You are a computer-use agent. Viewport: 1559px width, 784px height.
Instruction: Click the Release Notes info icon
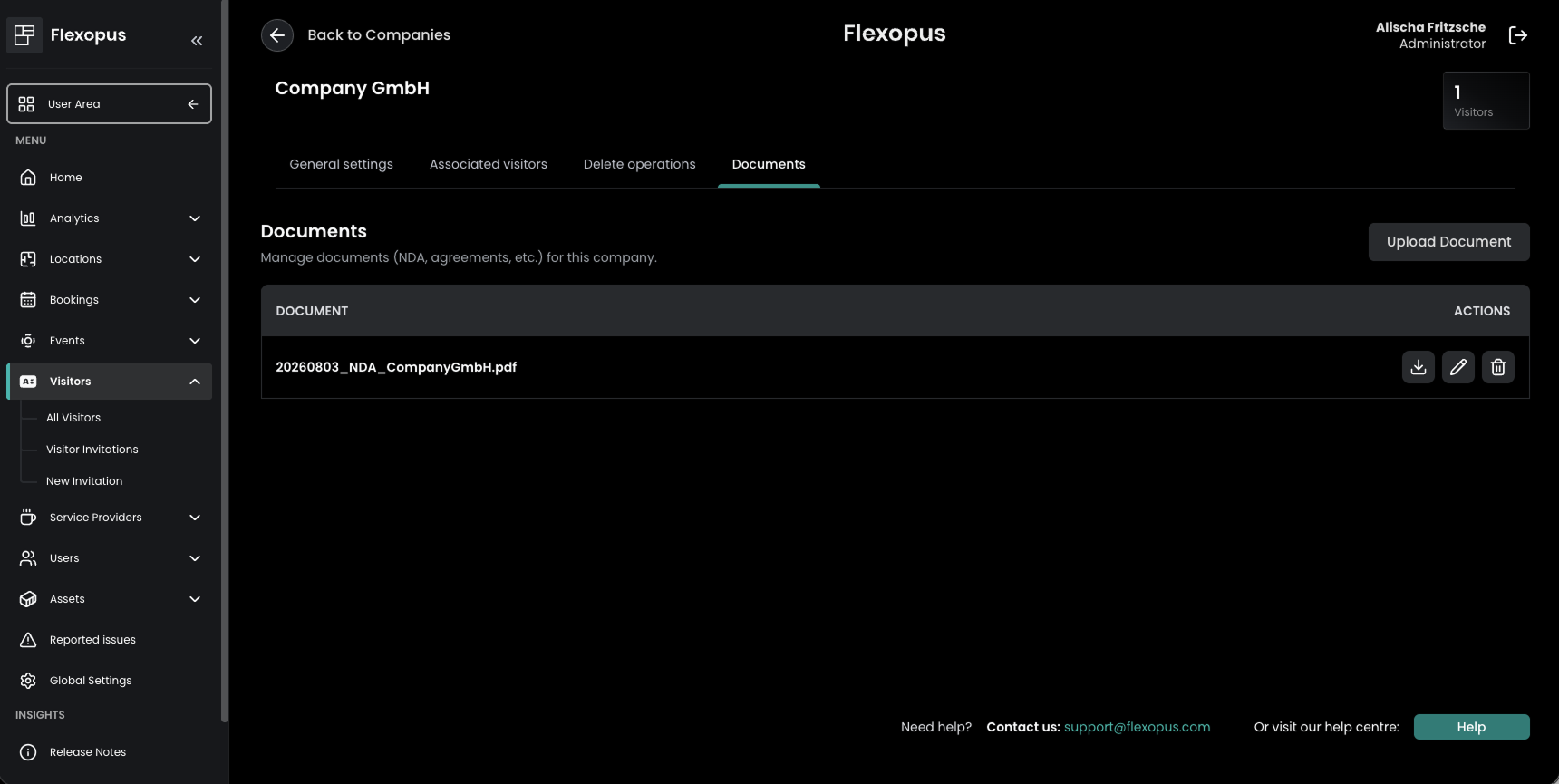point(28,752)
